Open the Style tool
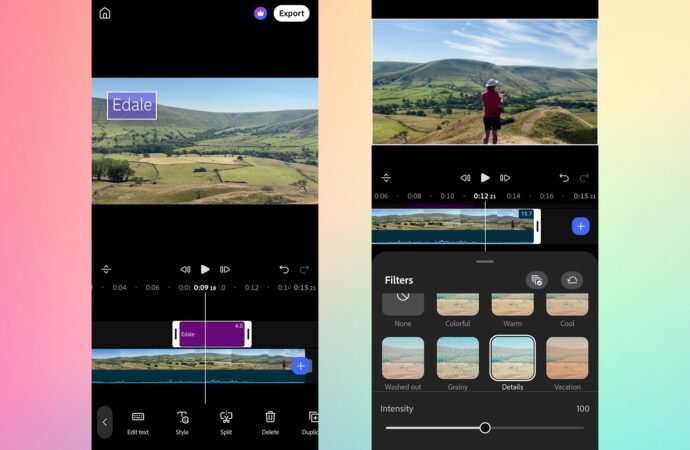 182,423
